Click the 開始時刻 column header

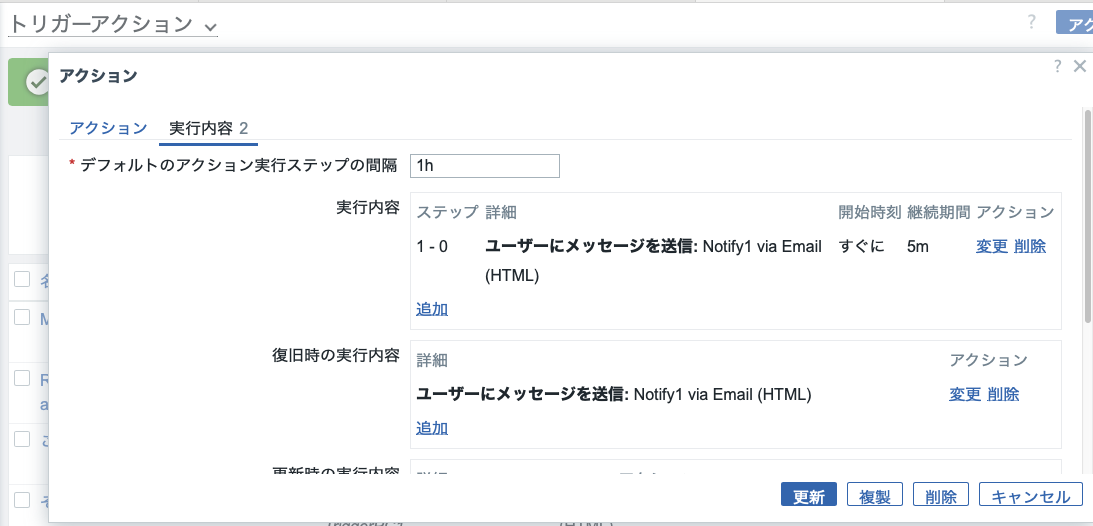[x=870, y=212]
